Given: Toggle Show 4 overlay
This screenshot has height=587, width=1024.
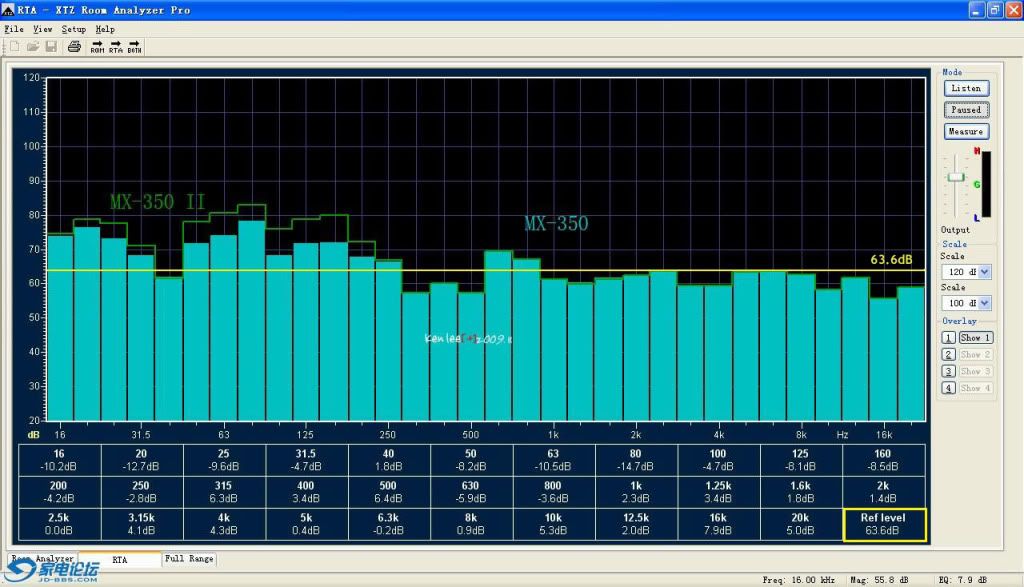Looking at the screenshot, I should [976, 388].
